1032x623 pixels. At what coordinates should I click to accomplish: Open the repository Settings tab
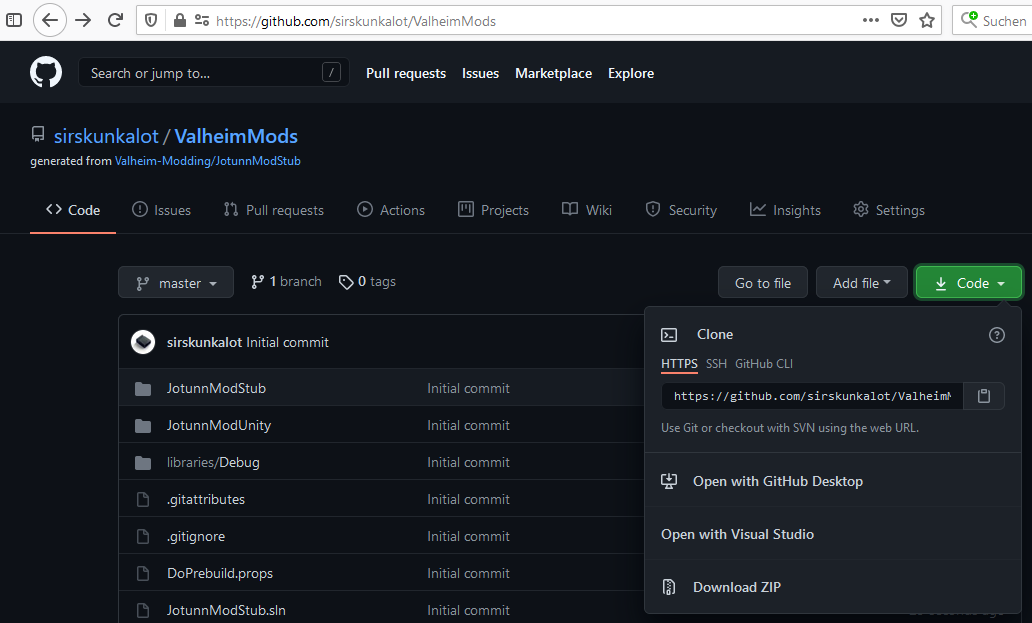tap(889, 210)
